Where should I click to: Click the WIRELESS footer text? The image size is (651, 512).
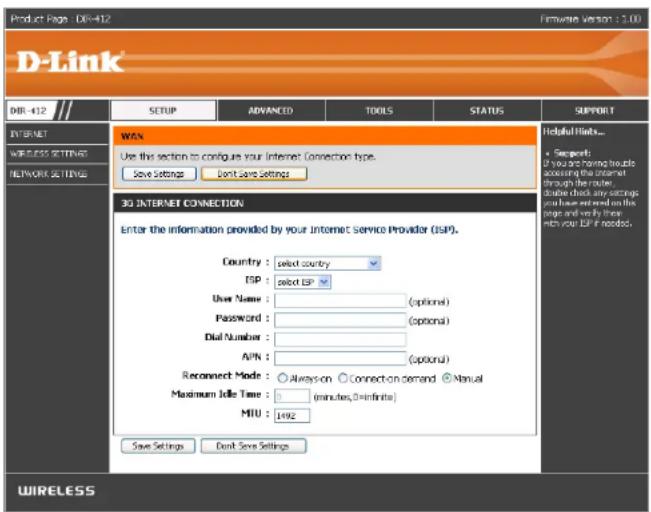point(56,491)
